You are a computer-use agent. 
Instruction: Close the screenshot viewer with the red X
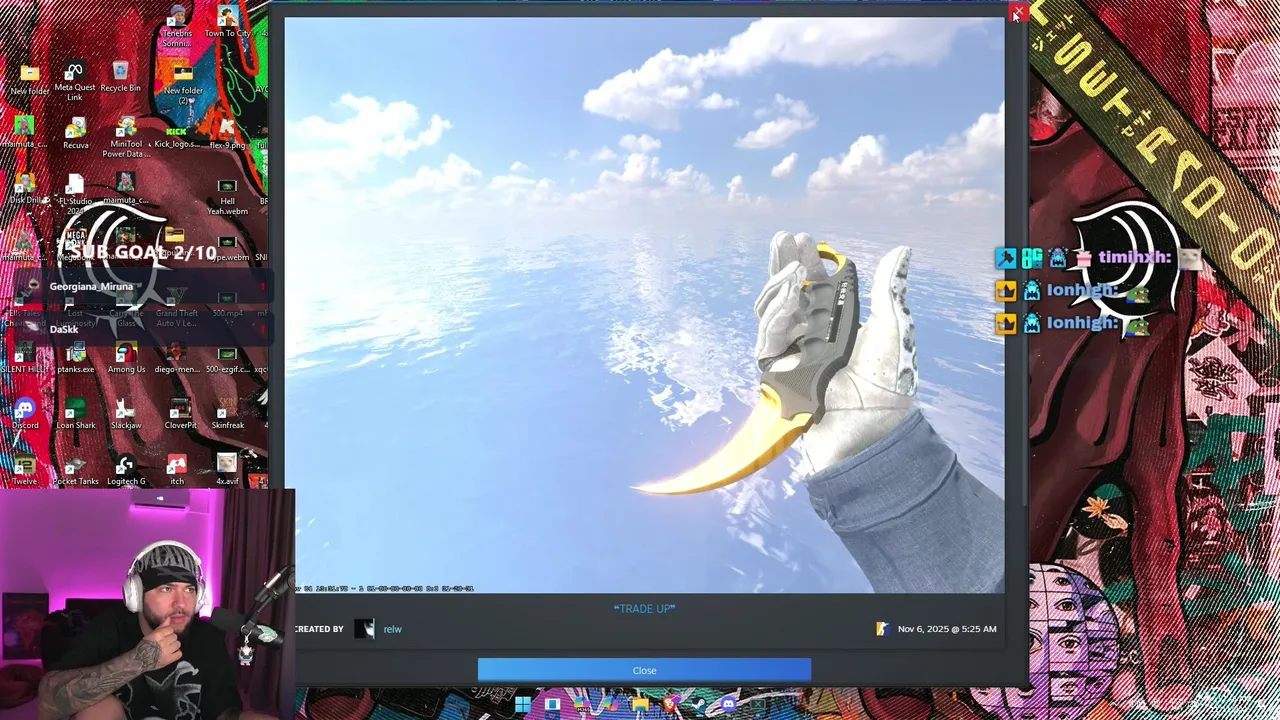coord(1017,12)
